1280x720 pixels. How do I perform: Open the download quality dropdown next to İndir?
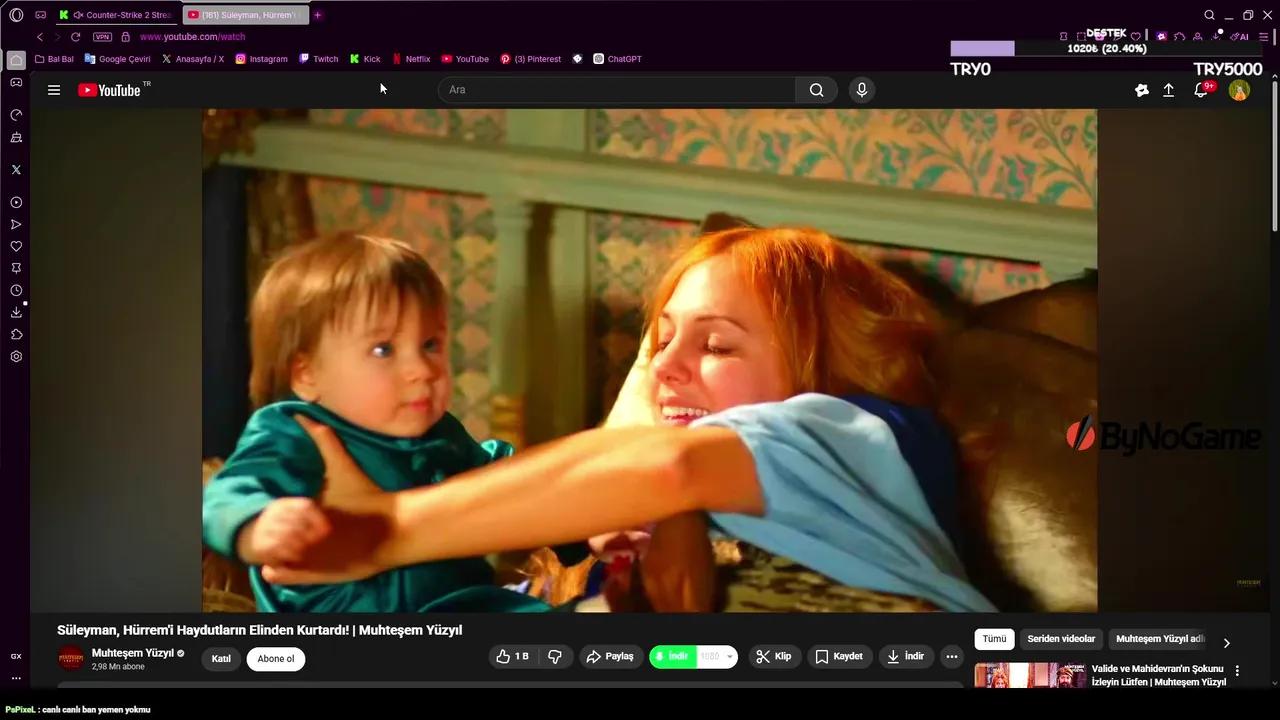pyautogui.click(x=729, y=656)
